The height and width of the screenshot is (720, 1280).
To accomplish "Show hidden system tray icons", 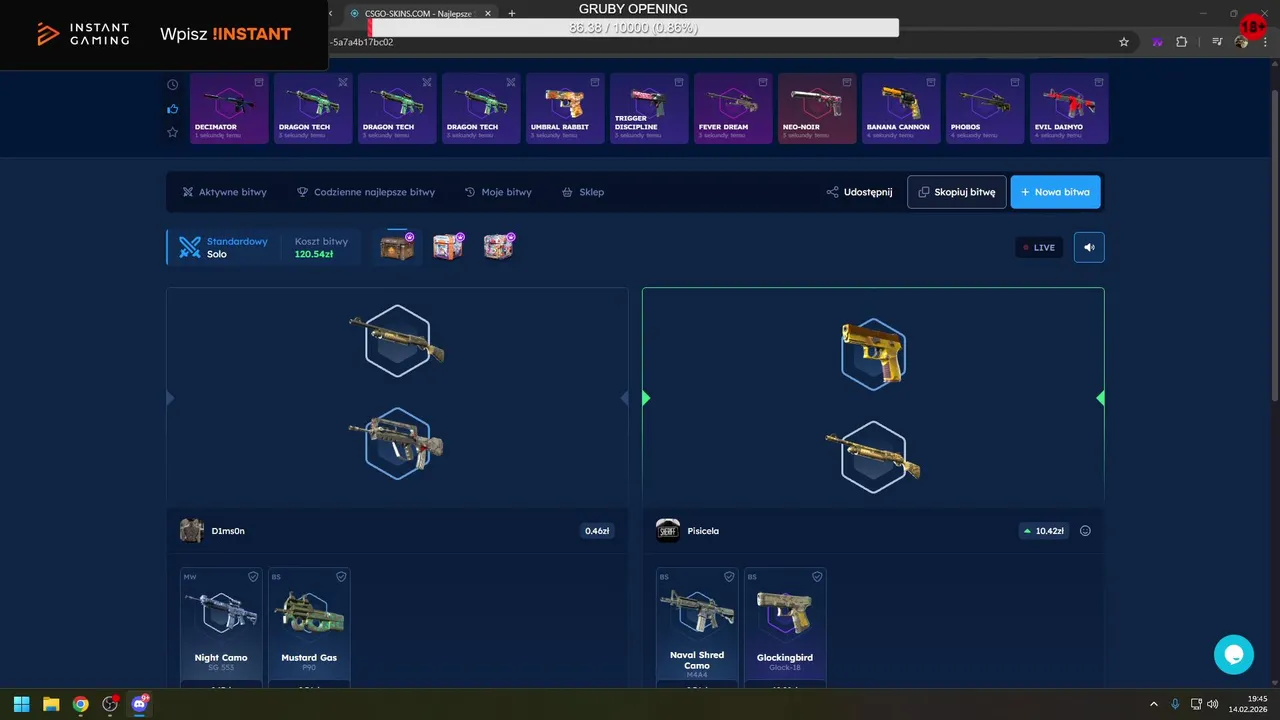I will tap(1153, 704).
